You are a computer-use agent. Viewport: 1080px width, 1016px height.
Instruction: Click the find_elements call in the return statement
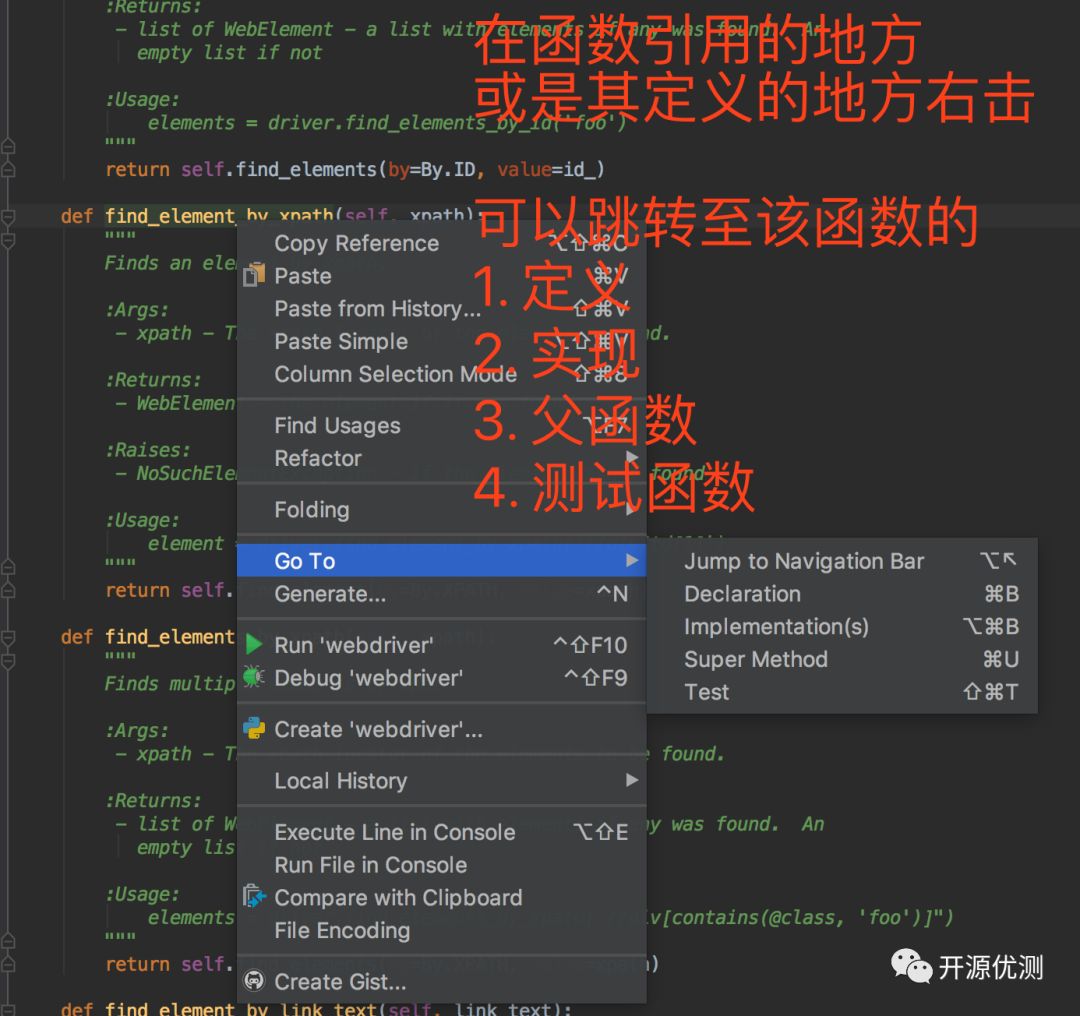[306, 169]
